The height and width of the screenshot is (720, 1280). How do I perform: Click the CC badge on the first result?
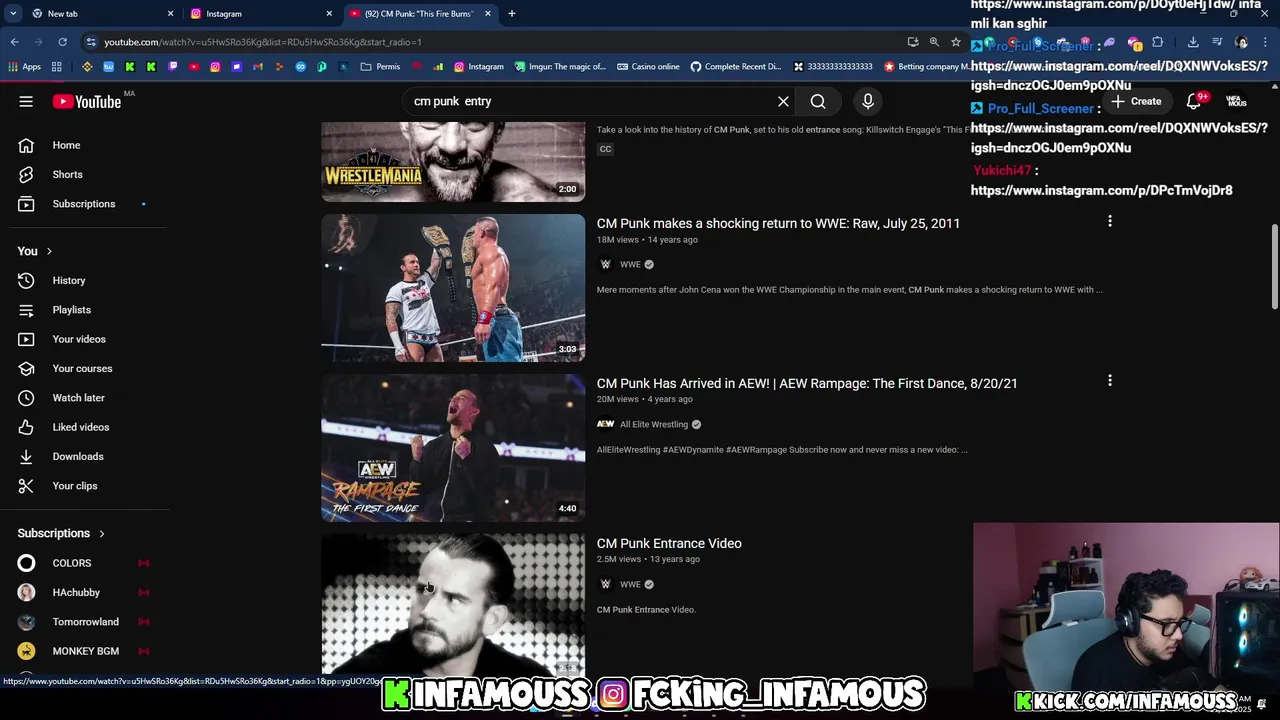click(605, 149)
